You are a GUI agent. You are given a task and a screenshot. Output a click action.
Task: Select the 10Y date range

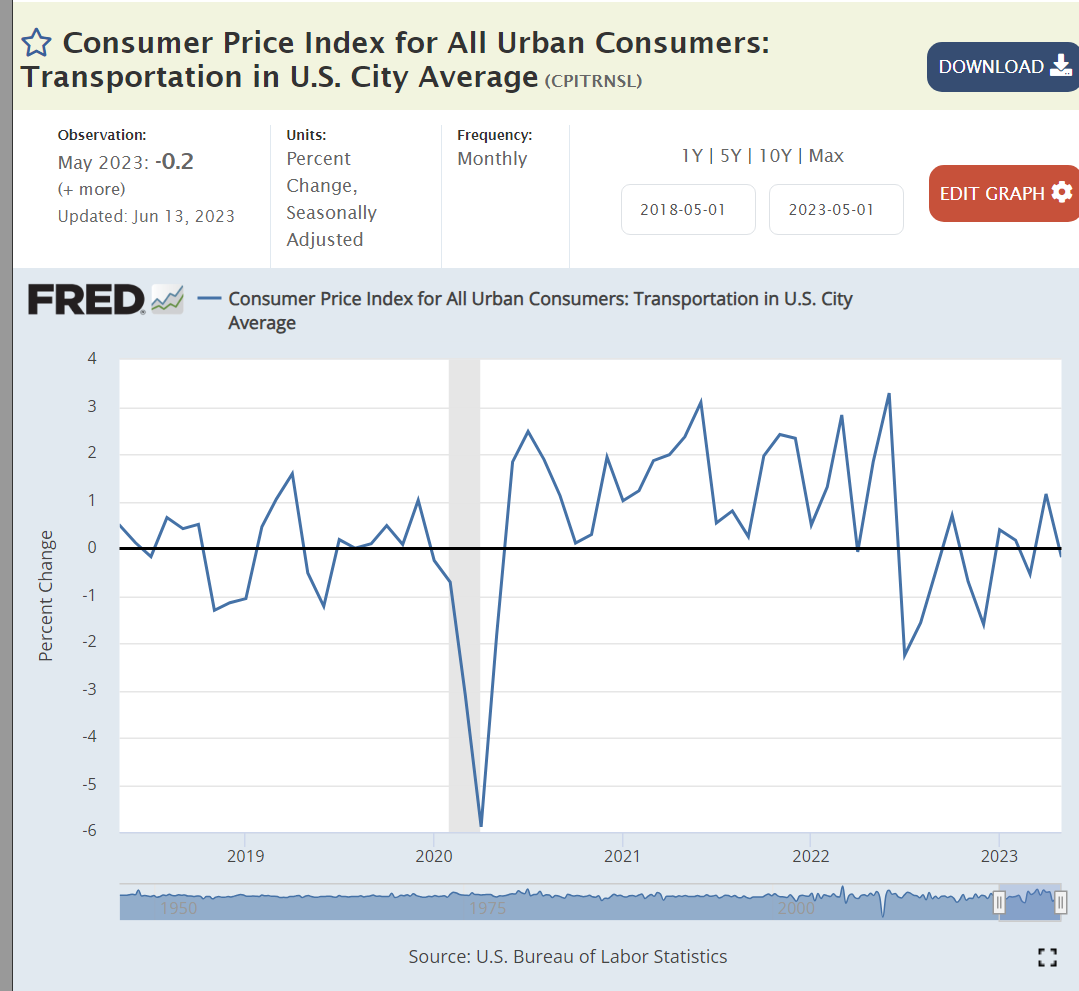click(775, 156)
